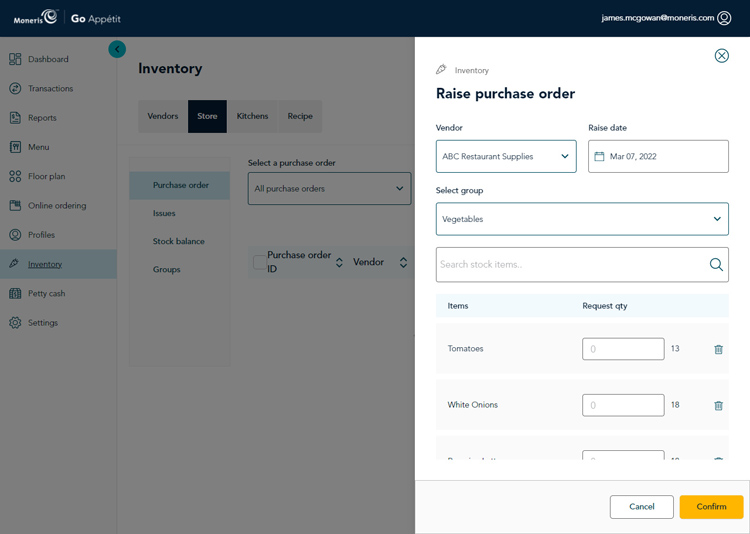This screenshot has height=534, width=750.
Task: Confirm the purchase order
Action: [711, 507]
